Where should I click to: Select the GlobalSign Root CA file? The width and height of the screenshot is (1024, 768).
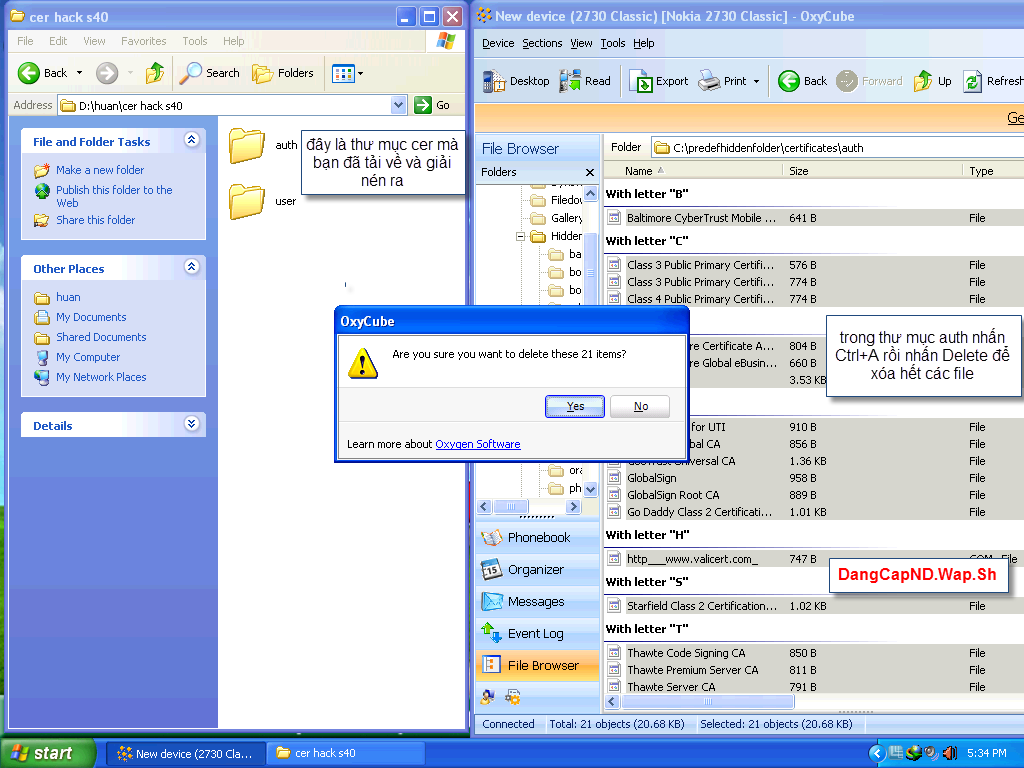point(814,495)
